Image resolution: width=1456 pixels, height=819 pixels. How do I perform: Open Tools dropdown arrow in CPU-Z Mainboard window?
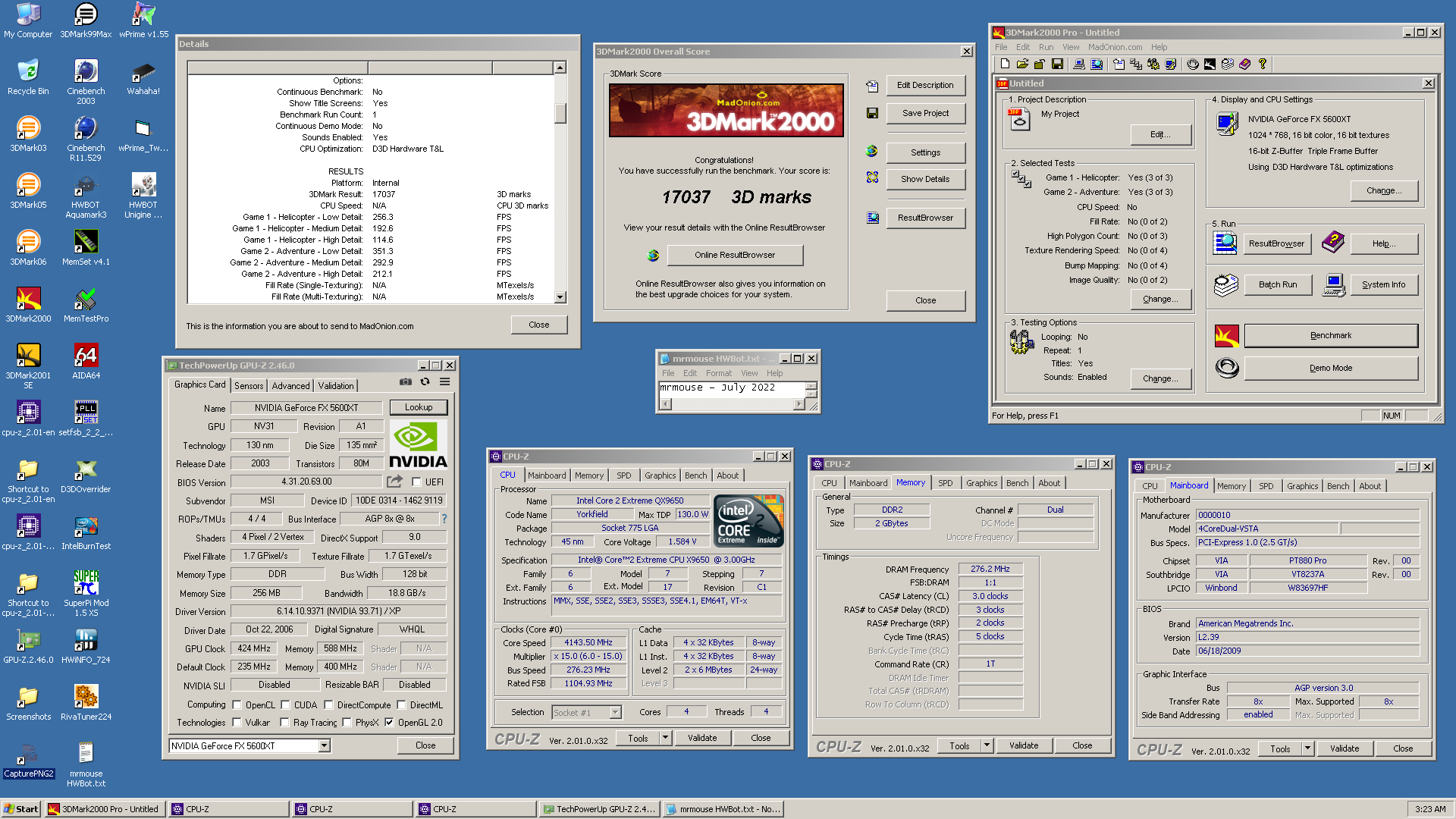1307,748
